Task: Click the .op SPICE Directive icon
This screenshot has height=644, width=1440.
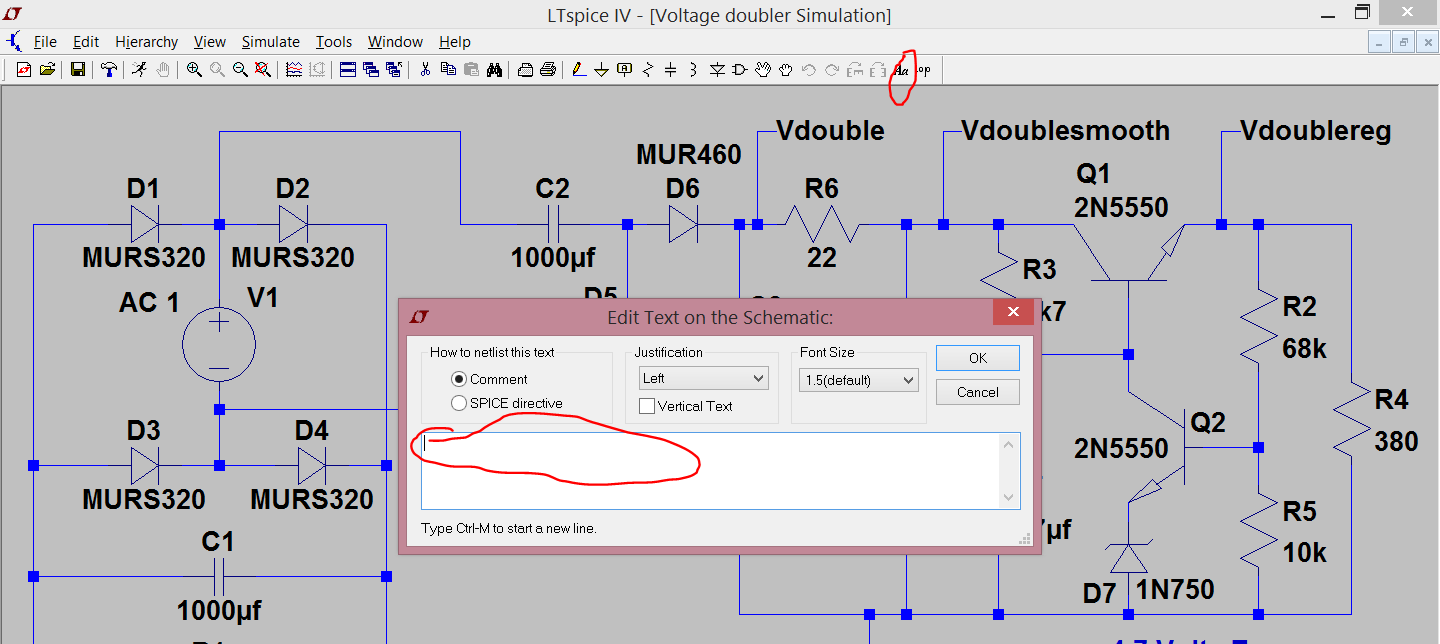Action: [924, 70]
